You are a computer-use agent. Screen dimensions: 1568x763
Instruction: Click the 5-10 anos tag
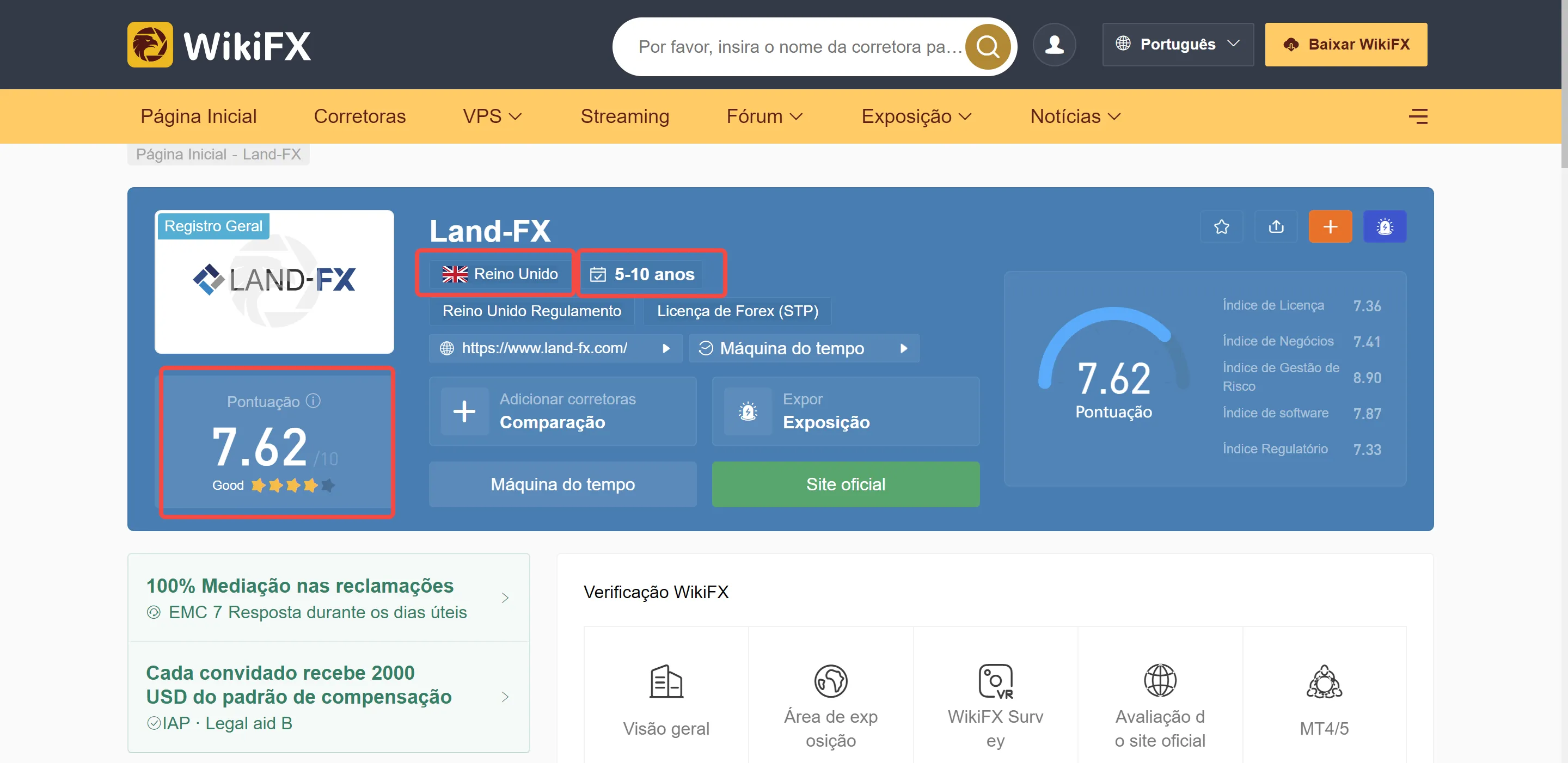coord(641,274)
